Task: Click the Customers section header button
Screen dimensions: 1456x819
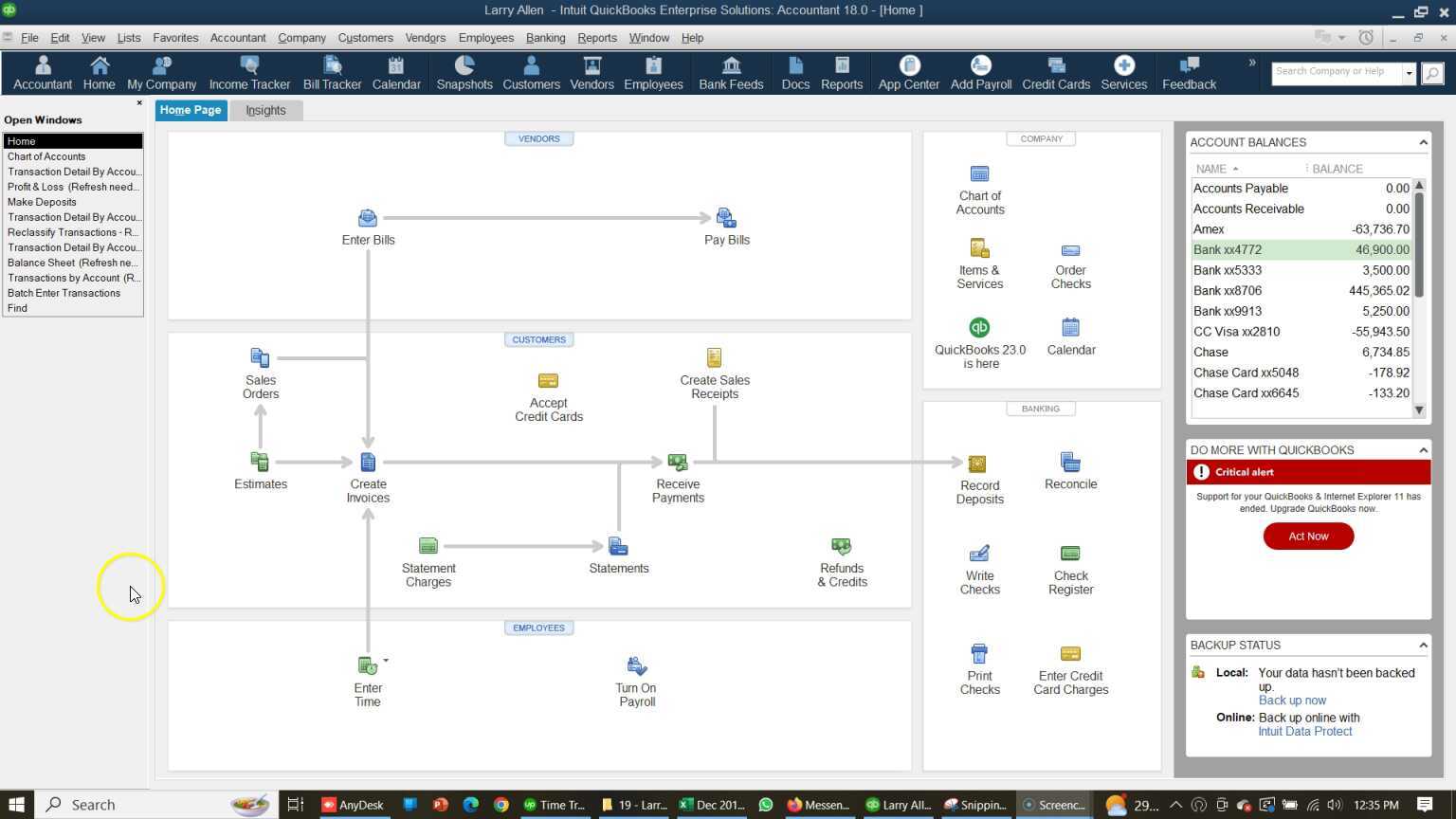Action: click(x=538, y=339)
